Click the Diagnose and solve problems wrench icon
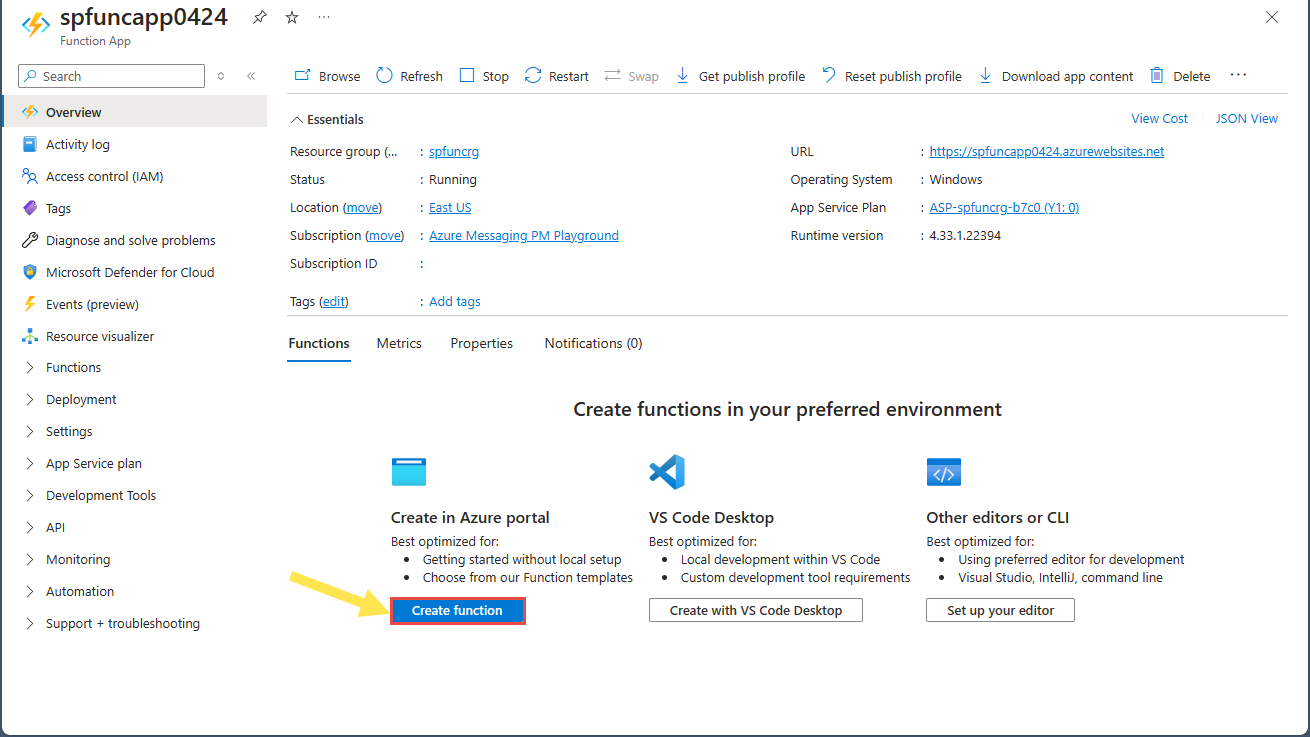The width and height of the screenshot is (1310, 737). 30,240
